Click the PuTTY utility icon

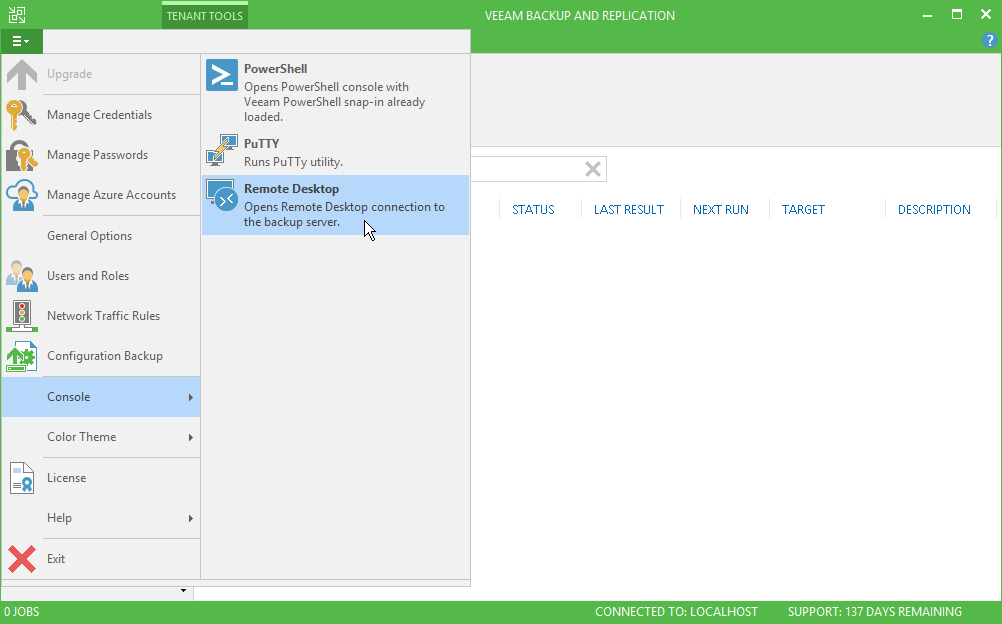[x=222, y=150]
